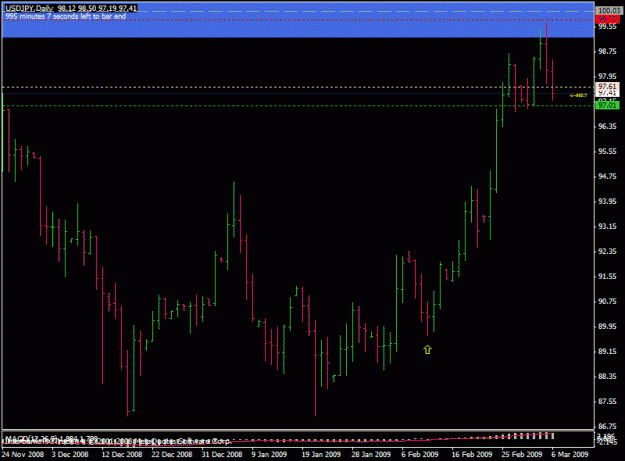The image size is (625, 461).
Task: Click the 95.55 price scale value
Action: 607,151
